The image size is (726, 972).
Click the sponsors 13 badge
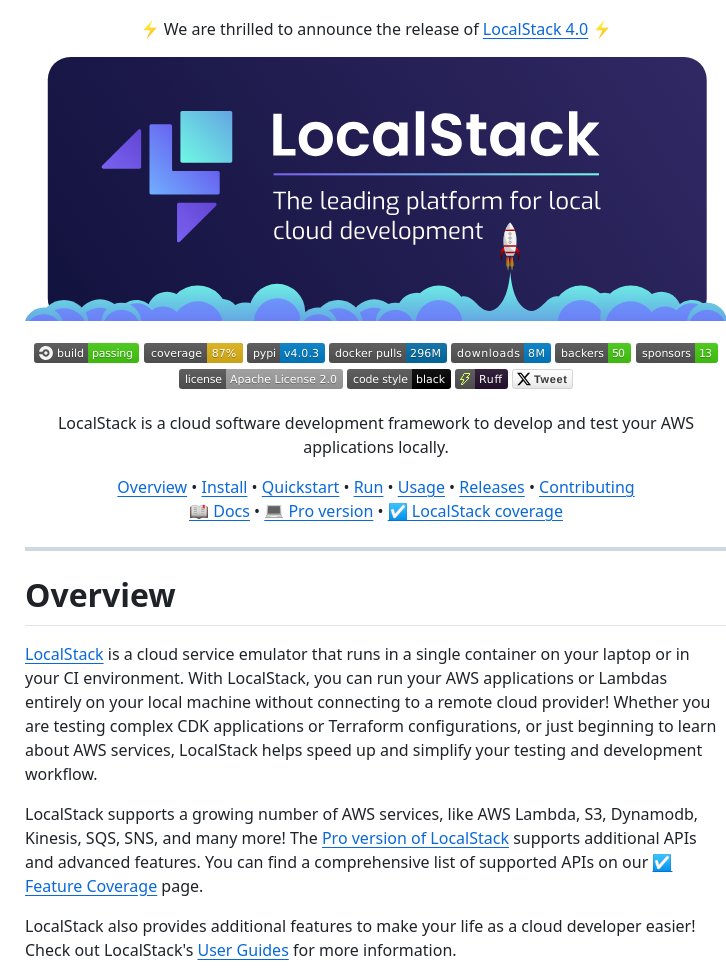pyautogui.click(x=676, y=353)
